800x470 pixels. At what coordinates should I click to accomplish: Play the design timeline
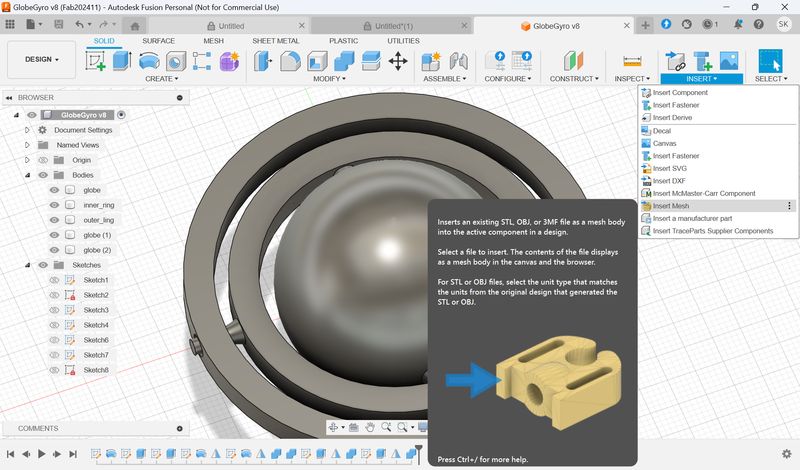42,454
